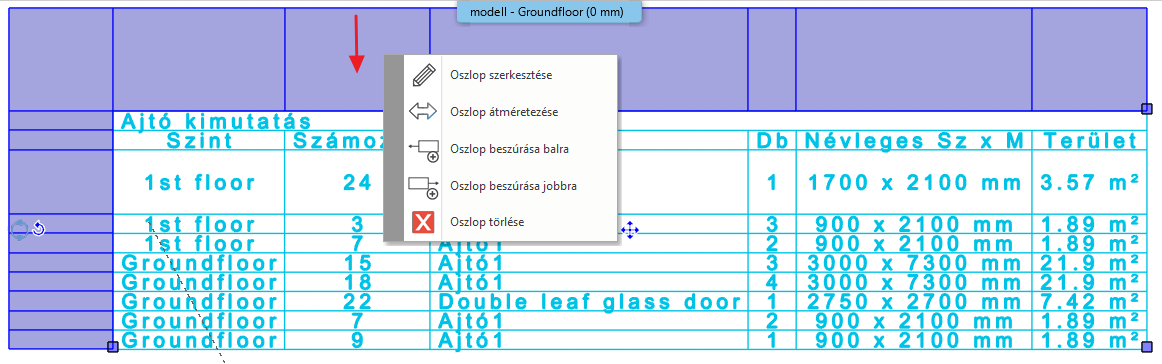Click the double-arrow Oszlop átméretezése icon
This screenshot has height=364, width=1162.
(423, 113)
